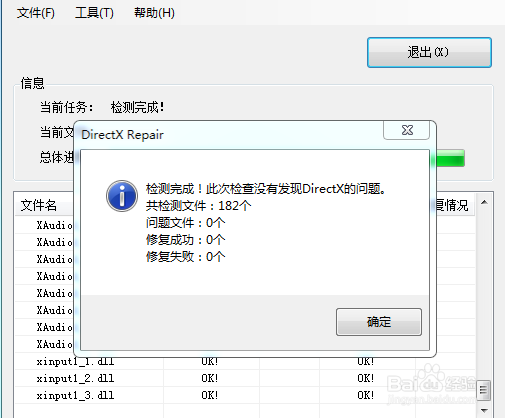This screenshot has height=418, width=505.
Task: Click the 问题文件：0个 line
Action: (x=185, y=223)
